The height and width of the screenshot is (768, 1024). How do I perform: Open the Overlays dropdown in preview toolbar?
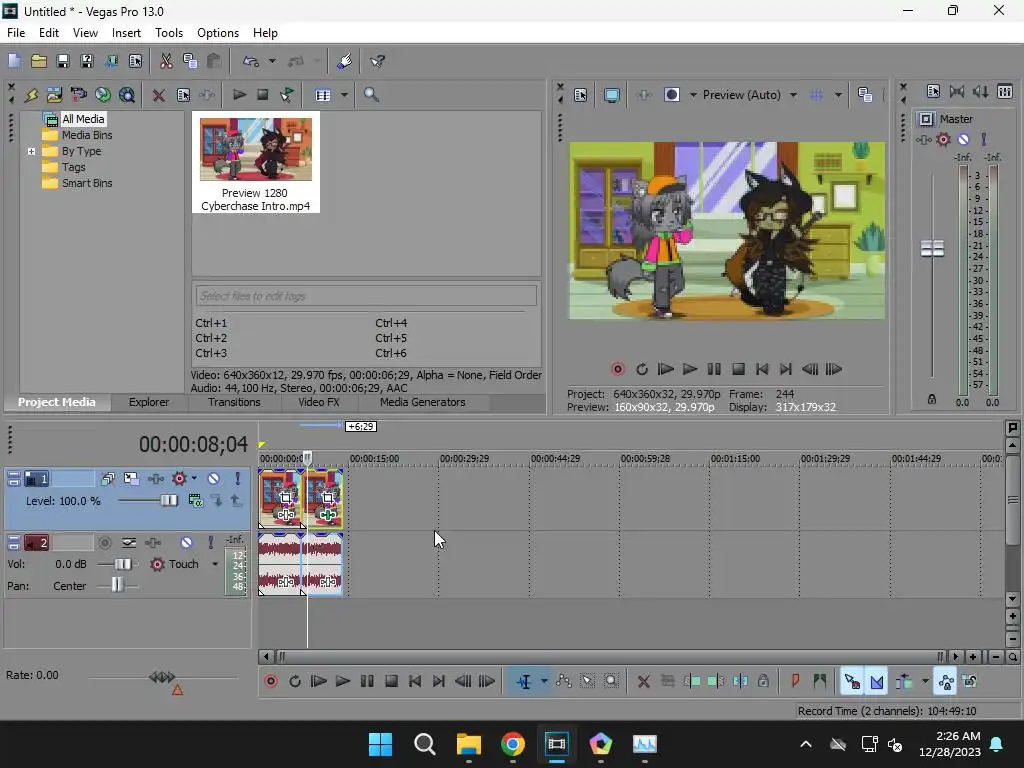pyautogui.click(x=838, y=95)
